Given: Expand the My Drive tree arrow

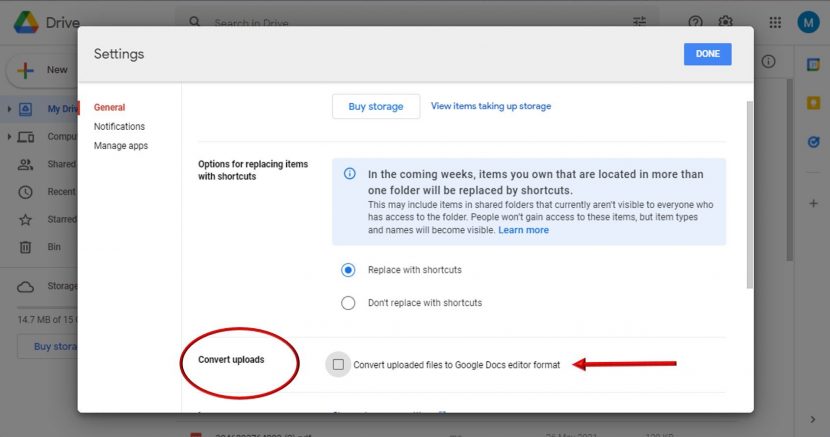Looking at the screenshot, I should pos(9,109).
